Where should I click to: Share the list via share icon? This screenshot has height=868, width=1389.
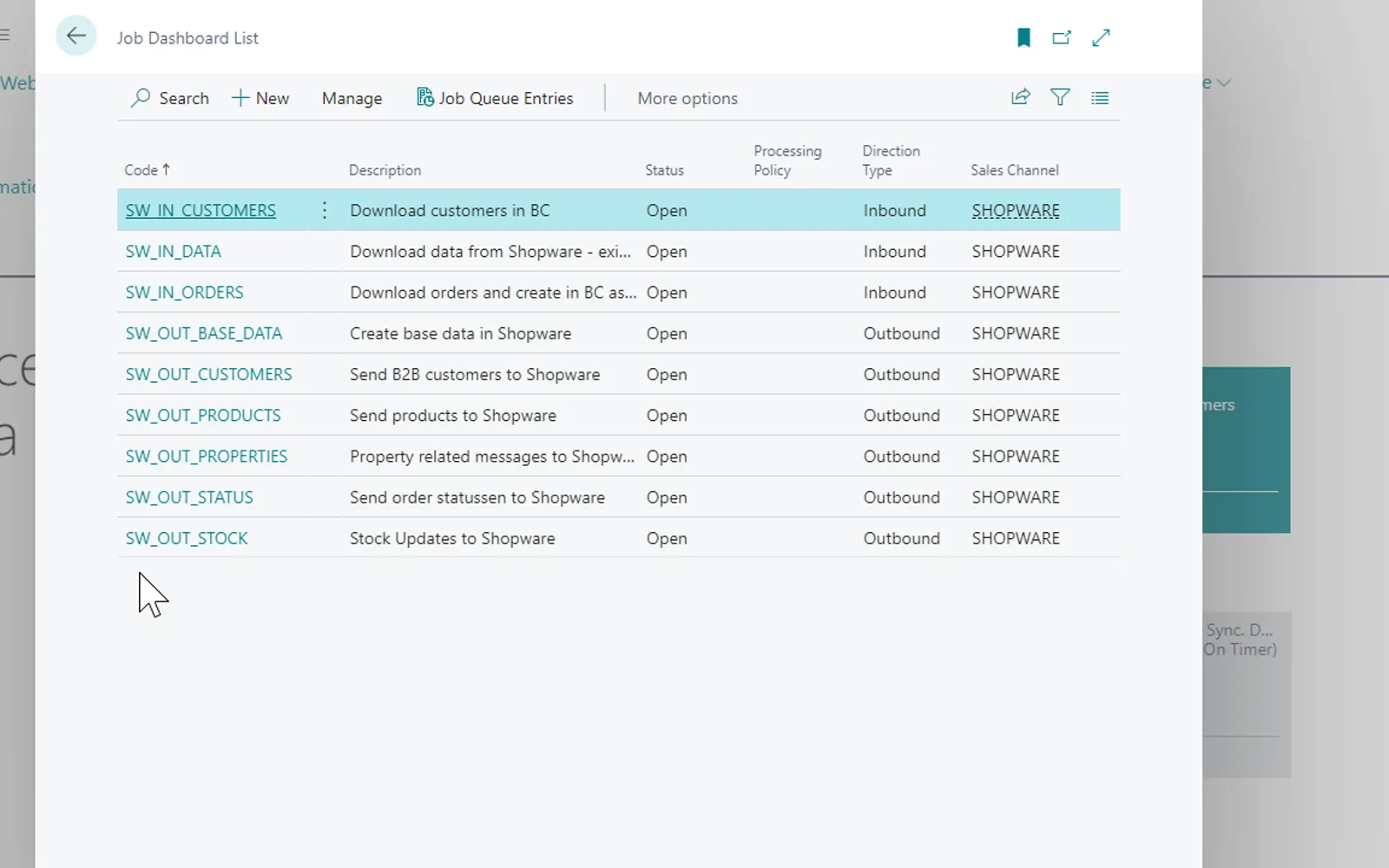point(1021,97)
